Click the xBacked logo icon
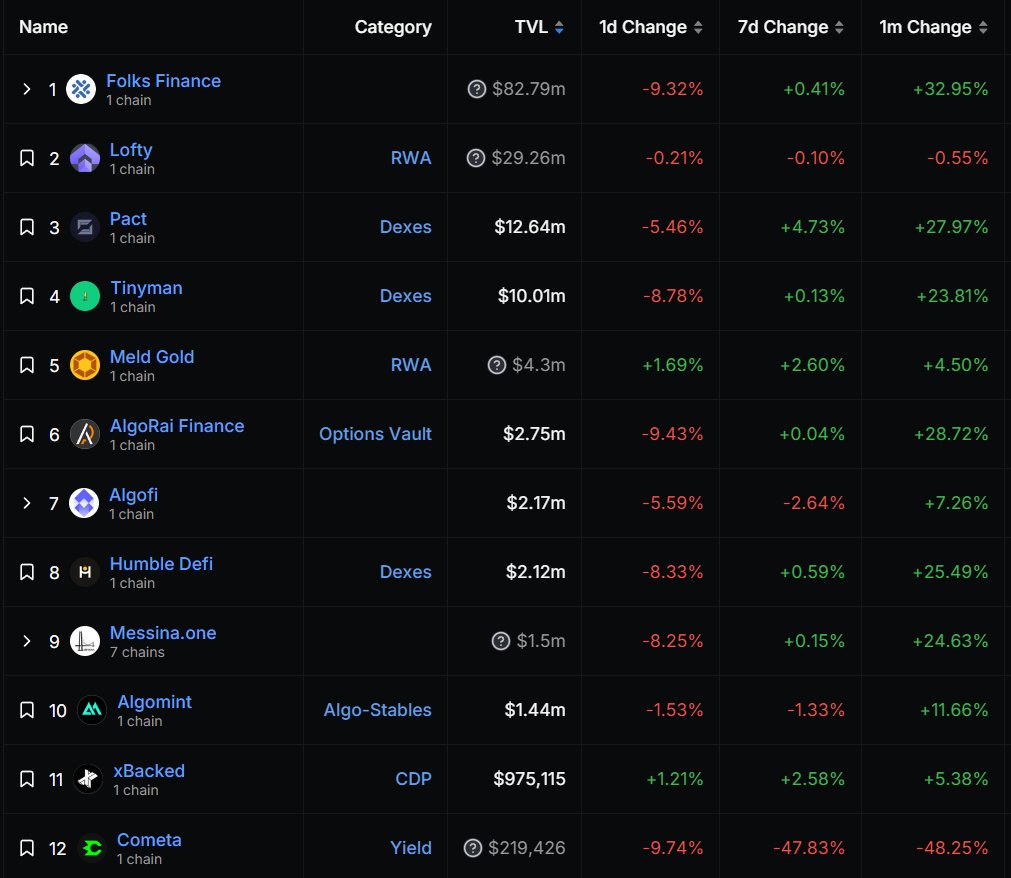Image resolution: width=1011 pixels, height=878 pixels. [88, 779]
